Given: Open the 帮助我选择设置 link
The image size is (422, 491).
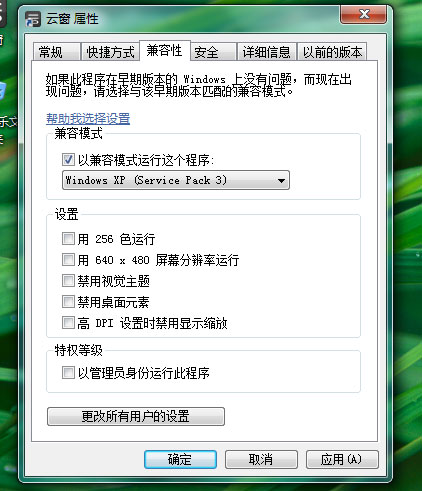Looking at the screenshot, I should pos(88,118).
